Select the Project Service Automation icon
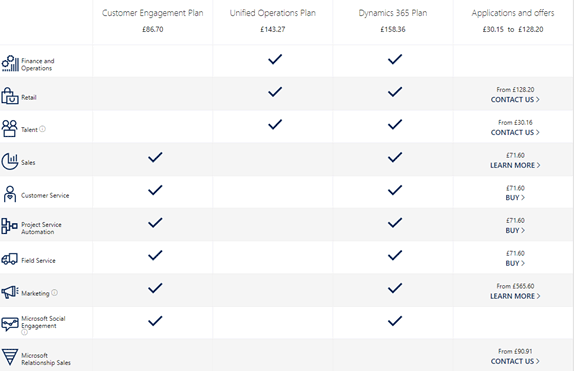This screenshot has width=574, height=371. pos(9,226)
